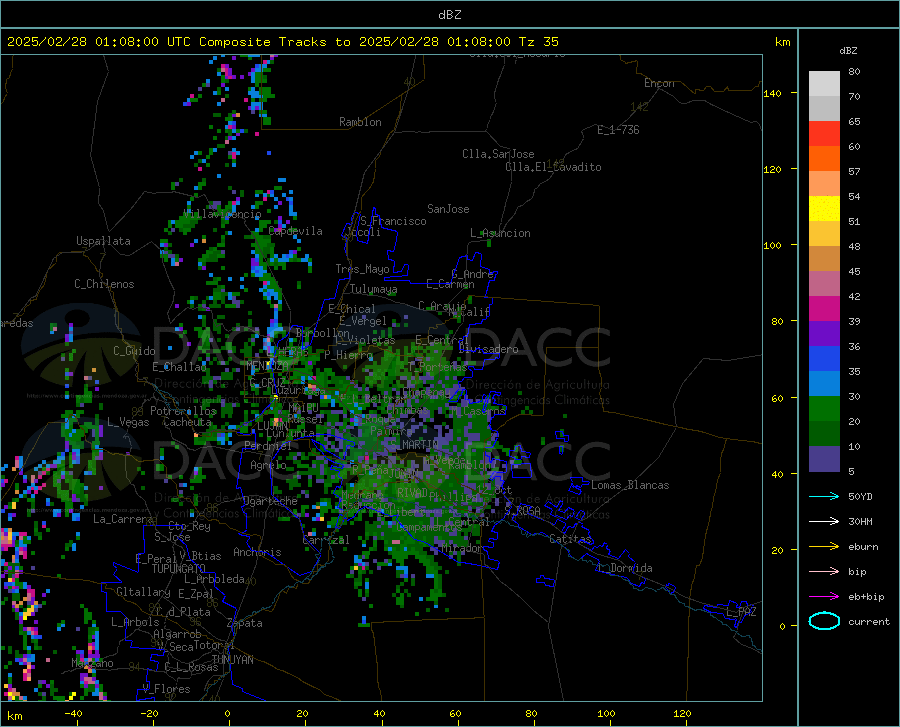Pick the light blue 30-35 dBZ swatch

(x=824, y=384)
